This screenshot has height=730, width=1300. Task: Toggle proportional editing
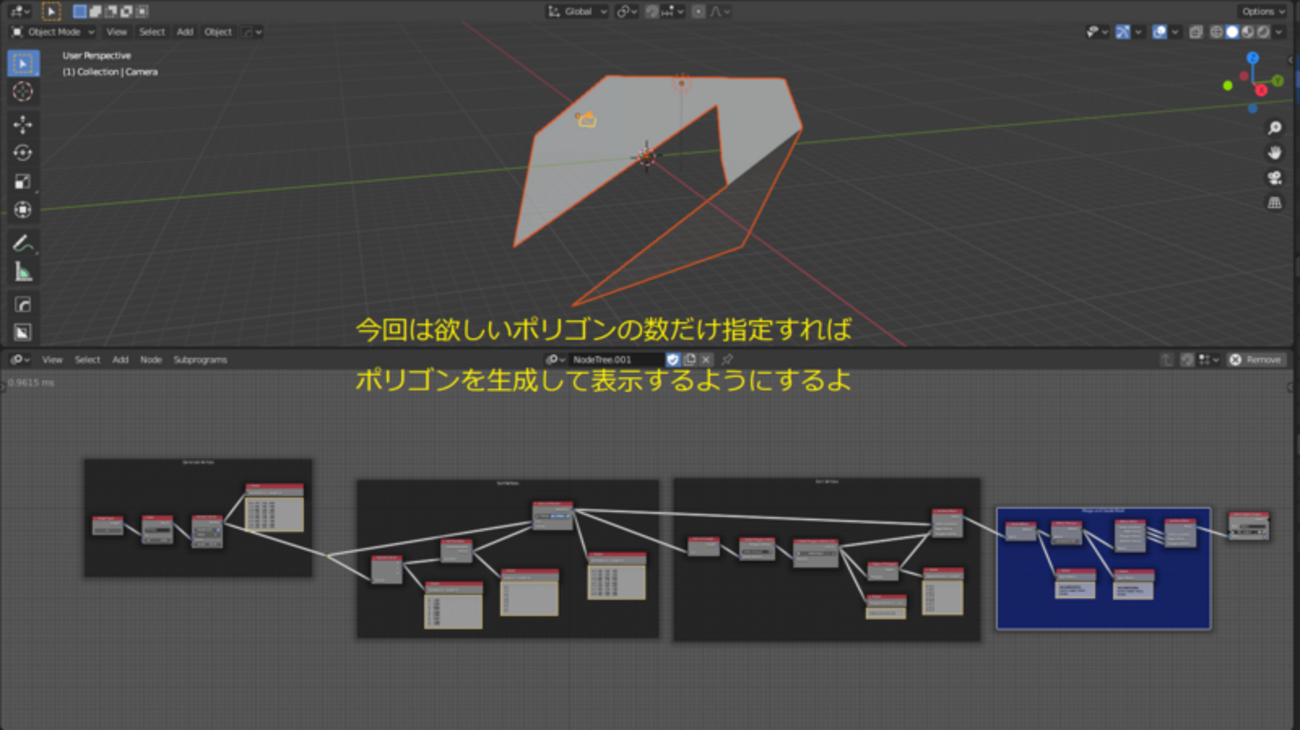click(699, 12)
